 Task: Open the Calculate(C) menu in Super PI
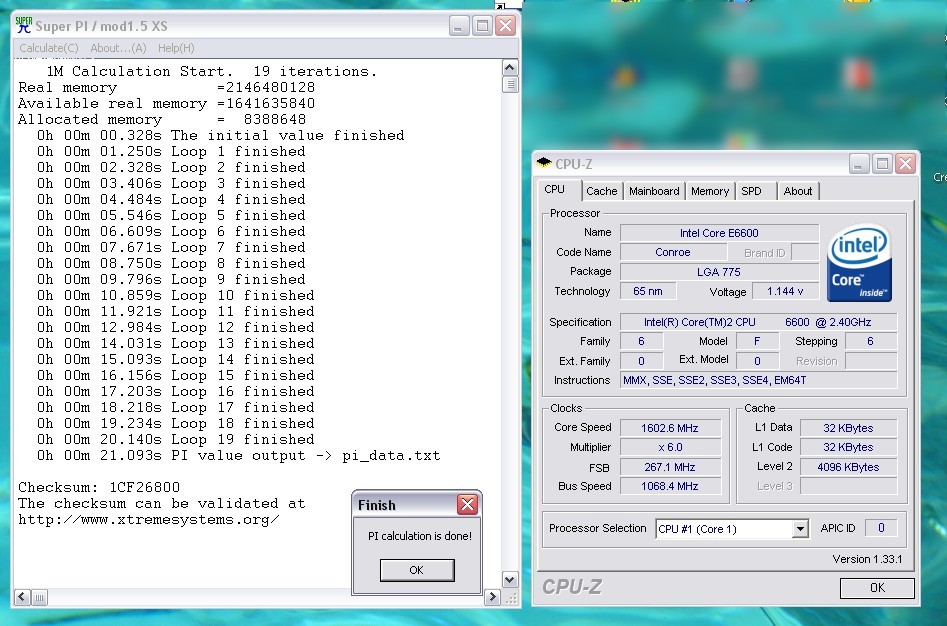pos(48,48)
